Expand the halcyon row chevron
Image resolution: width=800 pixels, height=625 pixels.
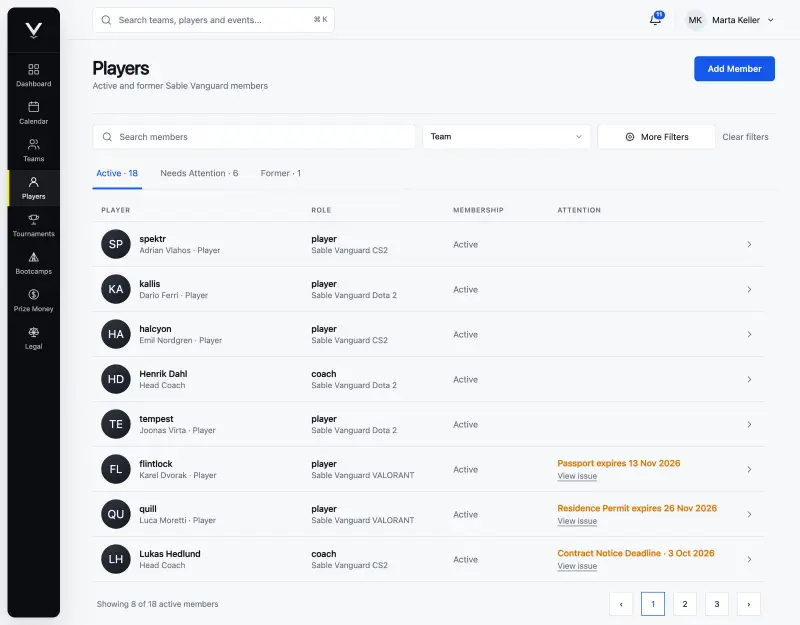[x=749, y=334]
